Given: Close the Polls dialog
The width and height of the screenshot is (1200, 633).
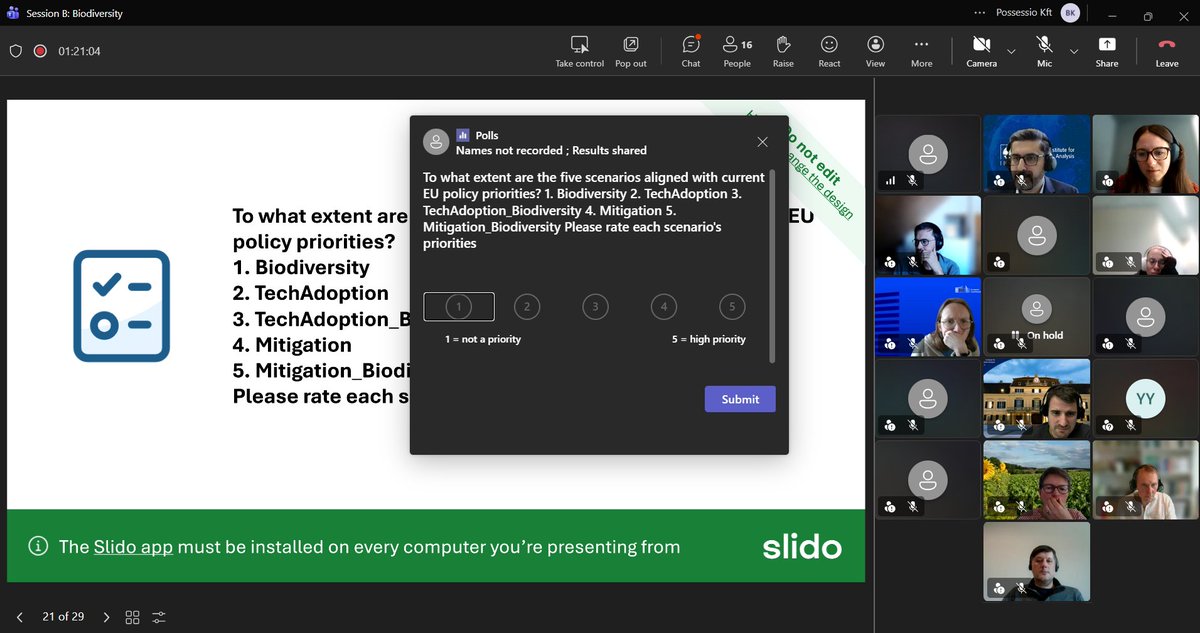Looking at the screenshot, I should click(x=763, y=142).
